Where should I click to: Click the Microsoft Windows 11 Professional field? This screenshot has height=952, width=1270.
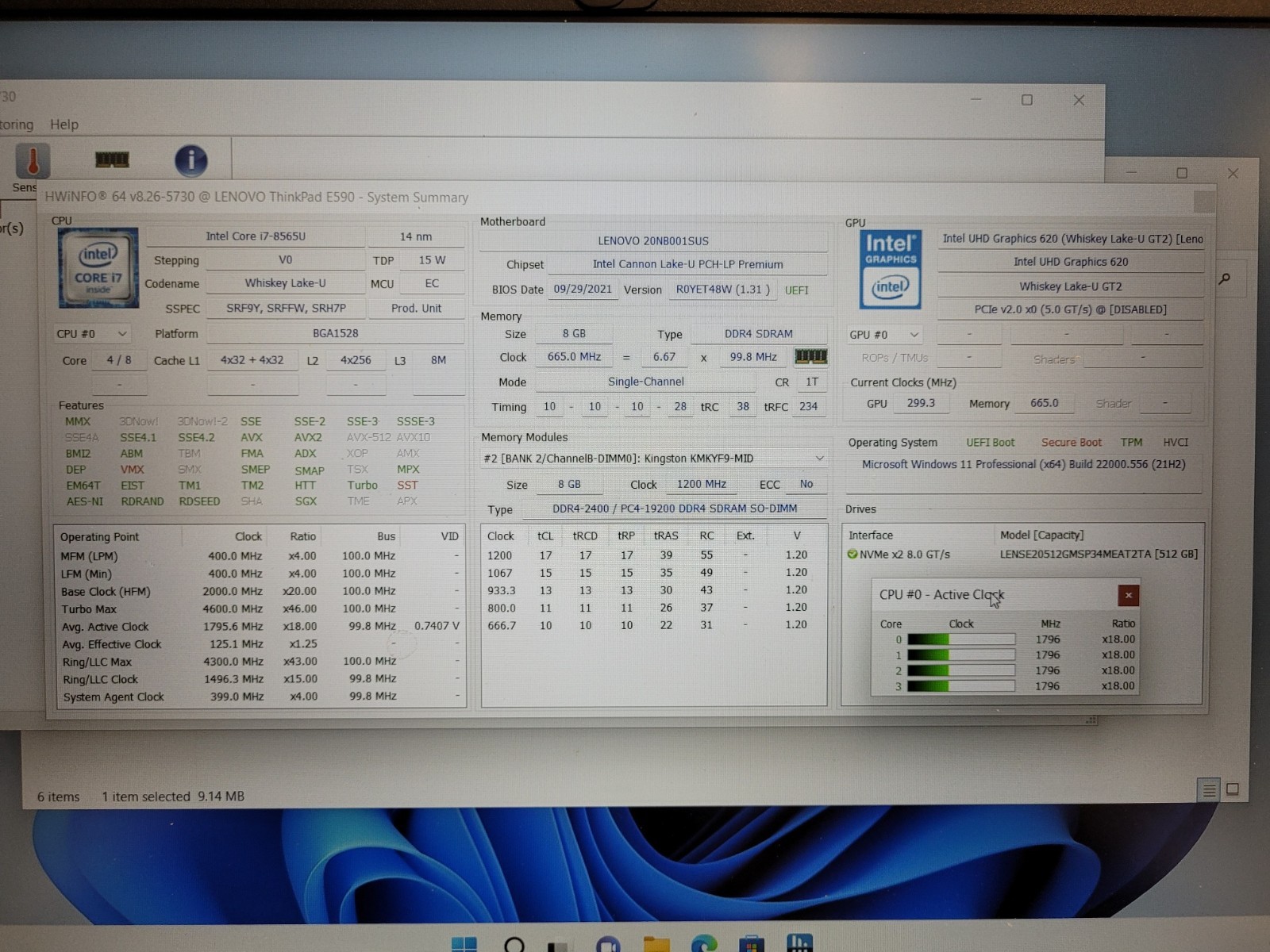1024,465
